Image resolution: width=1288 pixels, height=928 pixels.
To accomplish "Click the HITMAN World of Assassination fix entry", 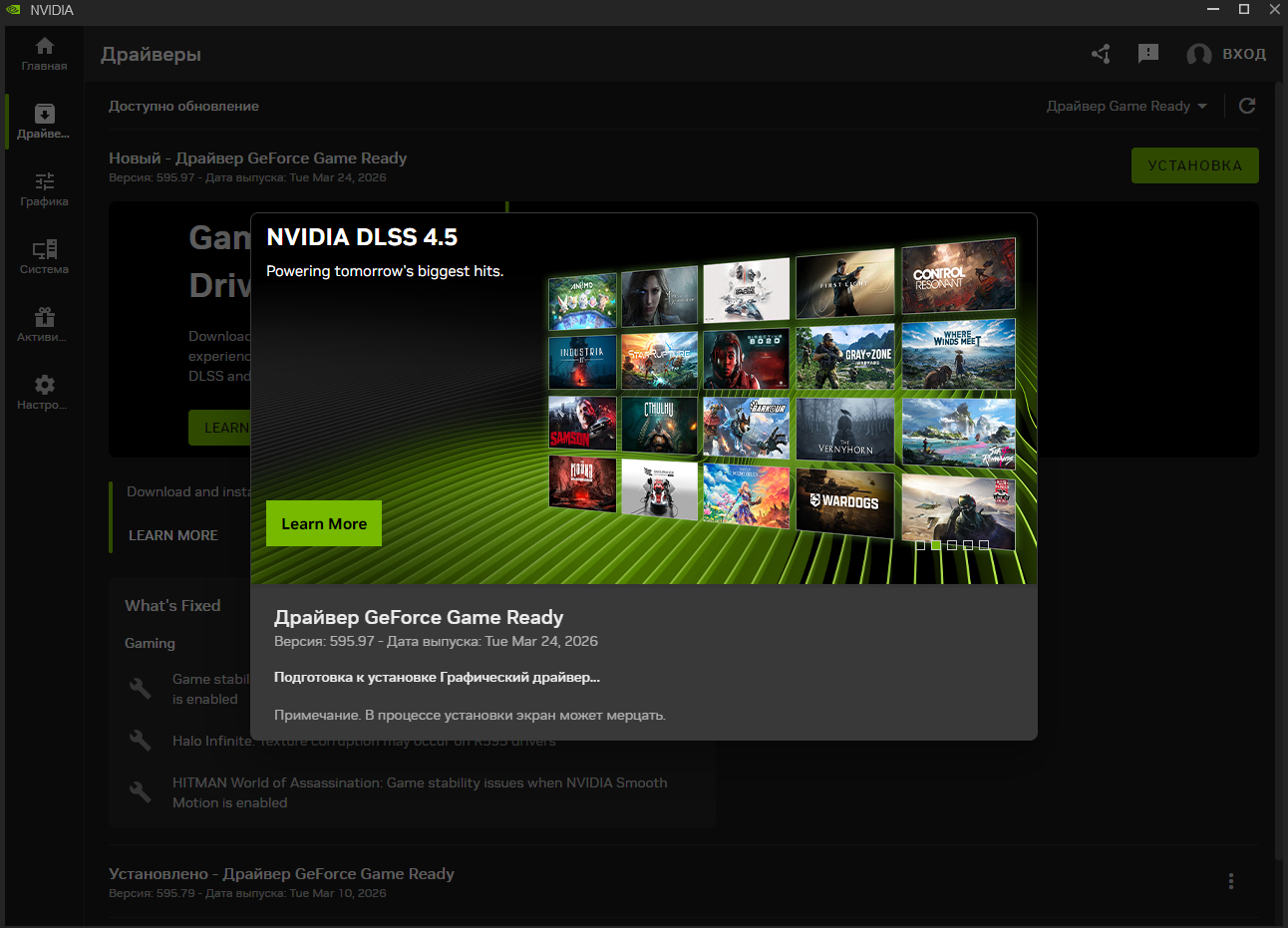I will click(420, 792).
